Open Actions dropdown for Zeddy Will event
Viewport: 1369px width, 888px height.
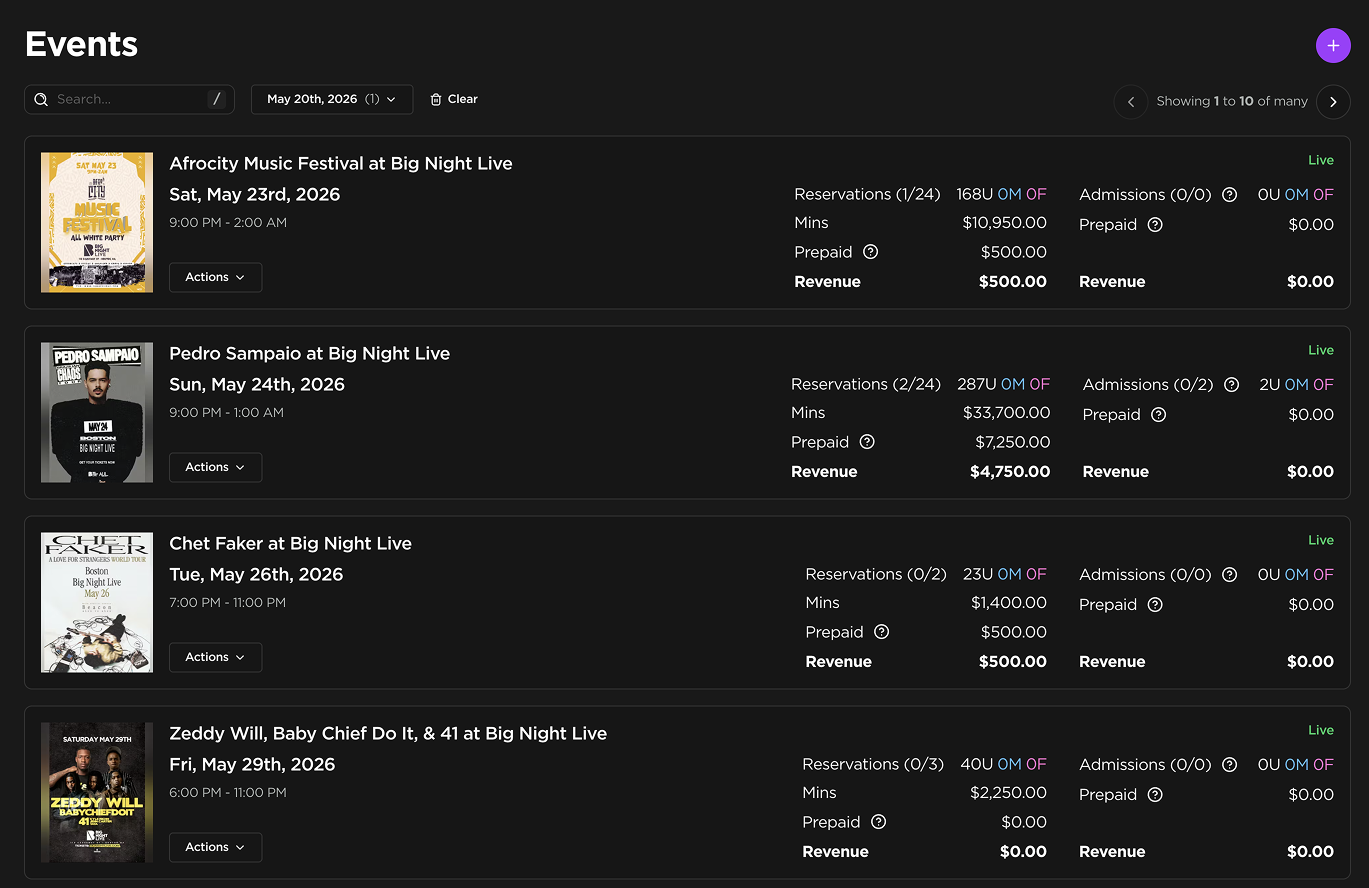[x=215, y=847]
